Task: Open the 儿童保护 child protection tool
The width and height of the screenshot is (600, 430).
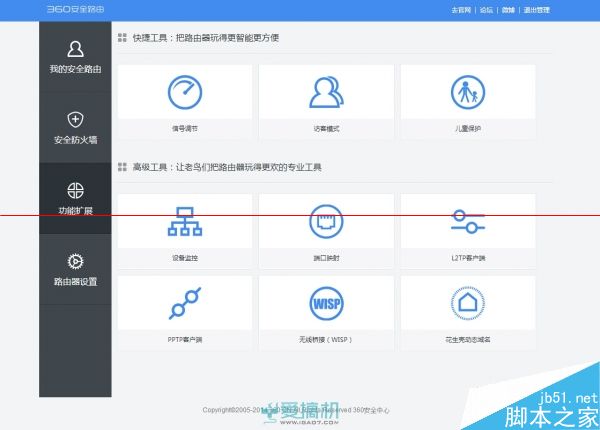Action: tap(467, 92)
